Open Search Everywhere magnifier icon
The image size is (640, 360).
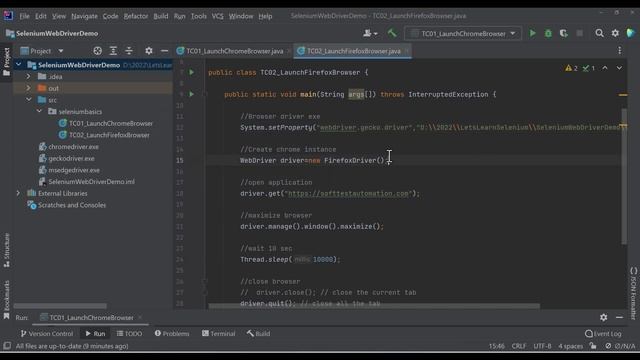(599, 33)
